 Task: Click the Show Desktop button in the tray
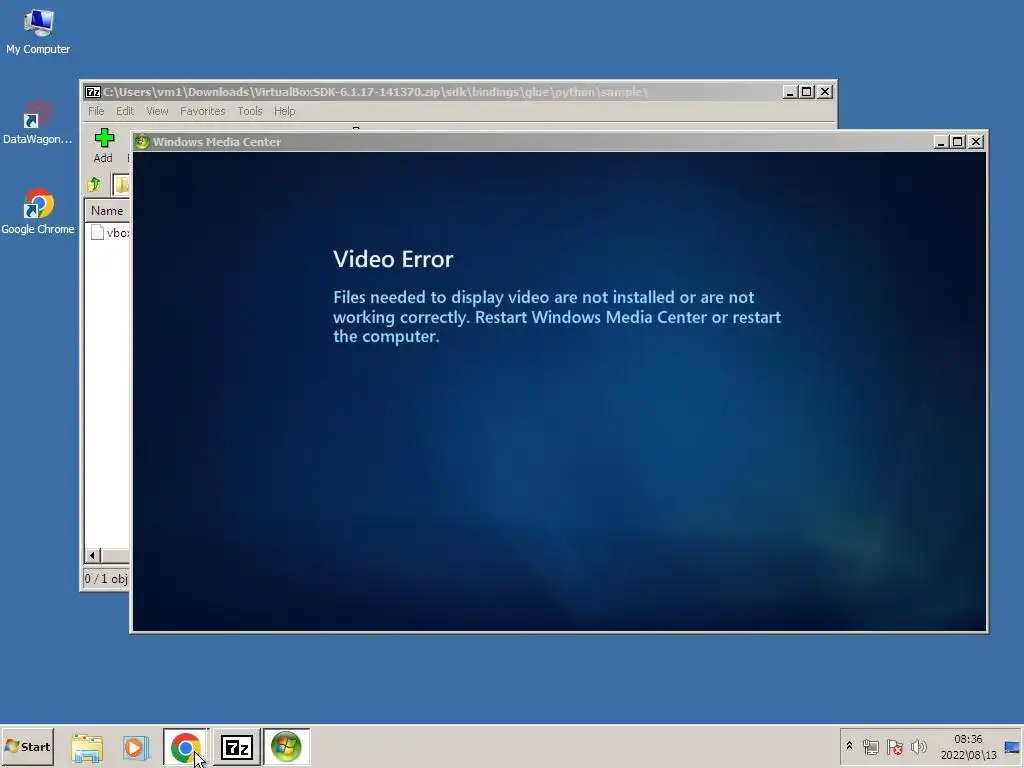[x=1012, y=747]
